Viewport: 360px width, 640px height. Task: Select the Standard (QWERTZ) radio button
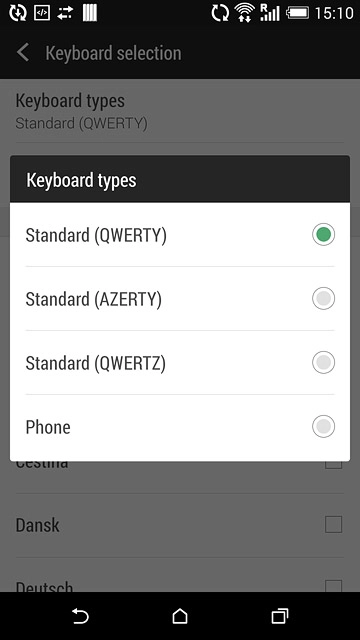click(323, 362)
